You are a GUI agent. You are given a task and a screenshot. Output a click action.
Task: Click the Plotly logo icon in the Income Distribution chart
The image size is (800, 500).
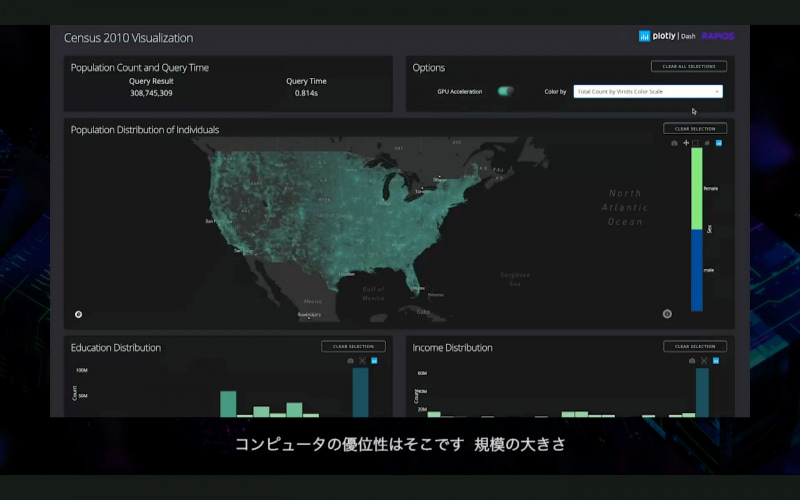[716, 361]
